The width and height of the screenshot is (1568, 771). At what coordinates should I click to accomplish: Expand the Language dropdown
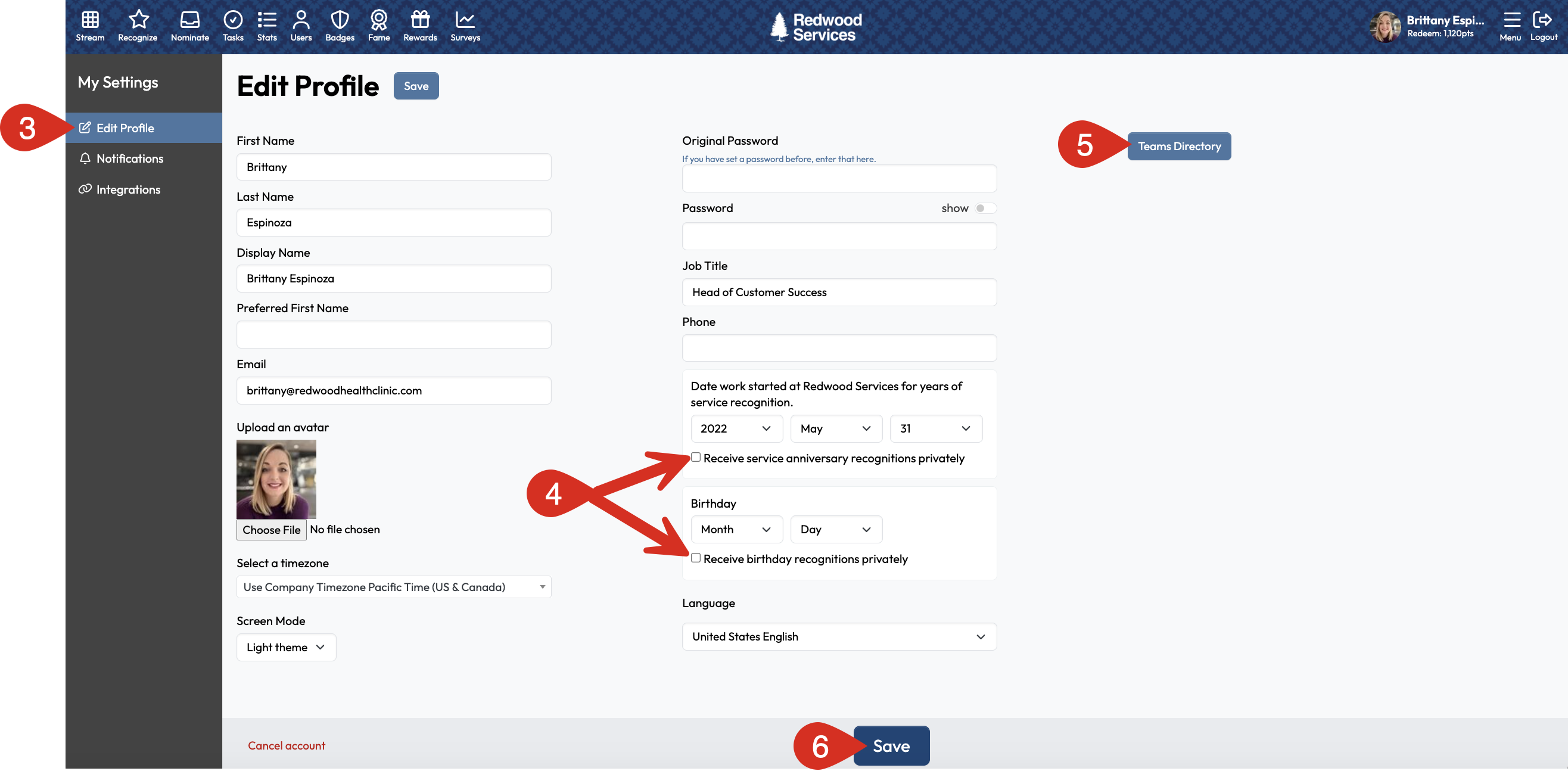tap(839, 636)
